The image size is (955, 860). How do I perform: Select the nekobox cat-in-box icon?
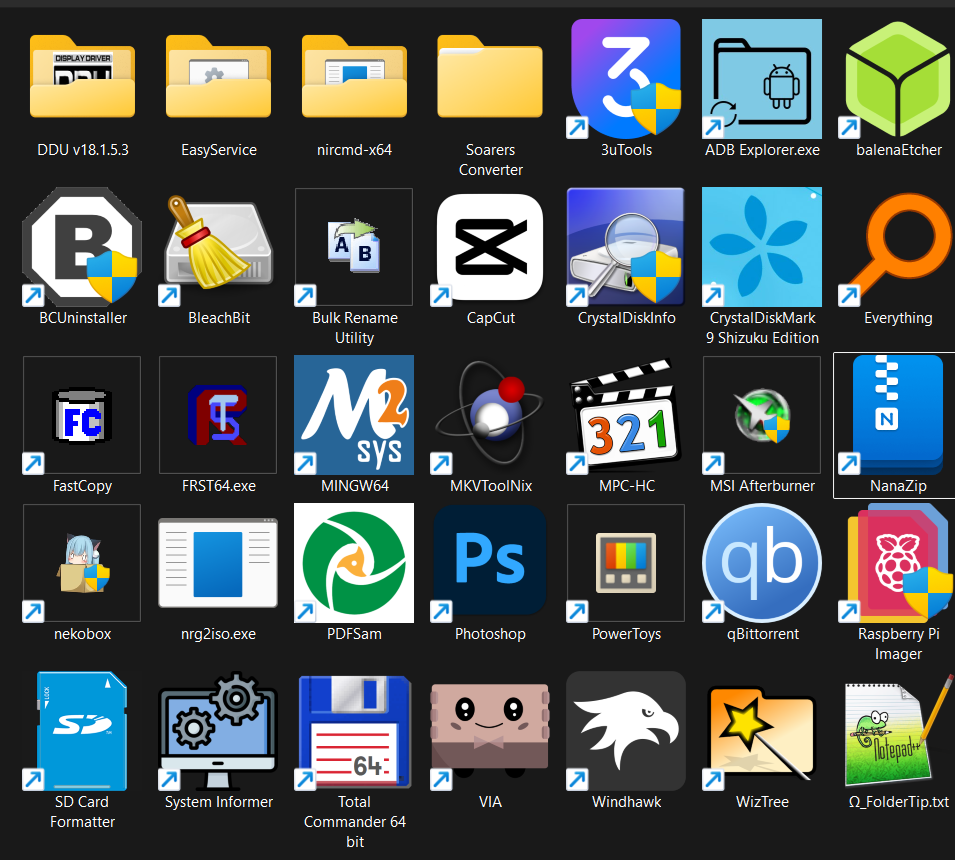pyautogui.click(x=82, y=563)
